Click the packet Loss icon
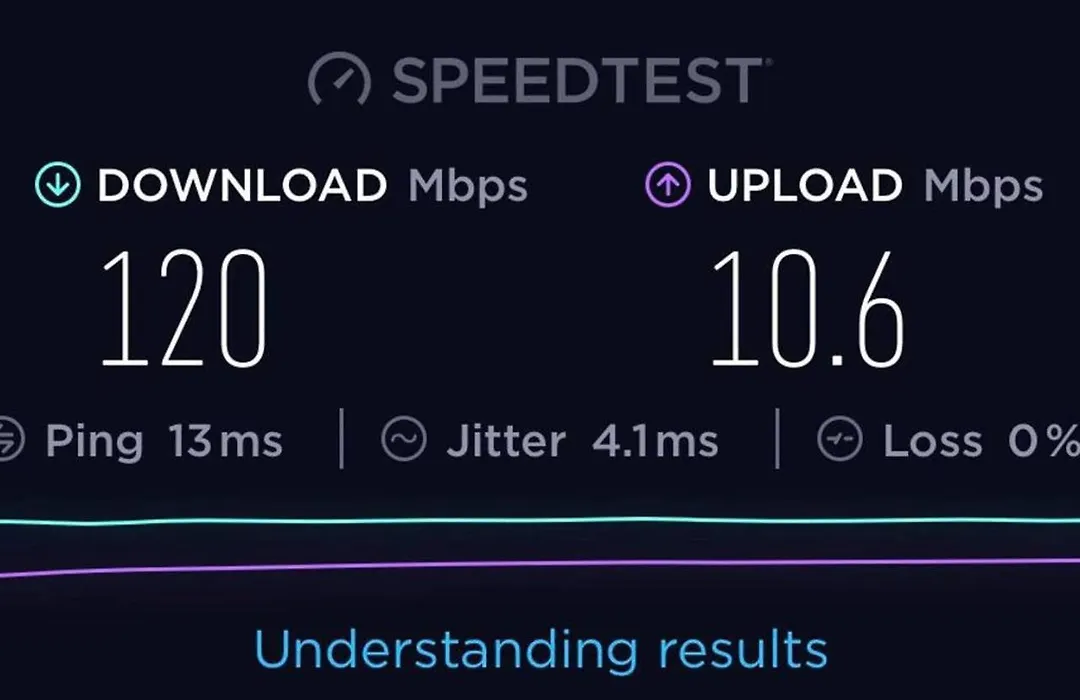Viewport: 1080px width, 700px height. 840,439
